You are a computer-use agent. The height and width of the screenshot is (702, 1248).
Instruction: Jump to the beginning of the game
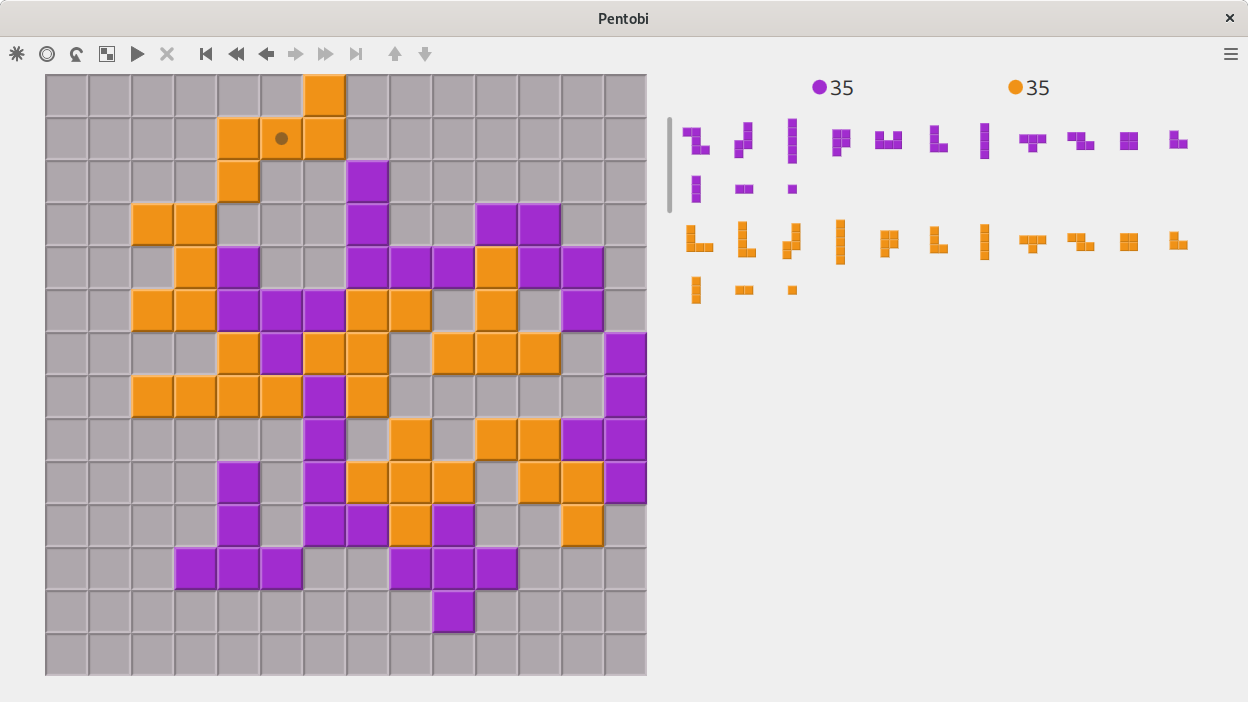pos(206,54)
